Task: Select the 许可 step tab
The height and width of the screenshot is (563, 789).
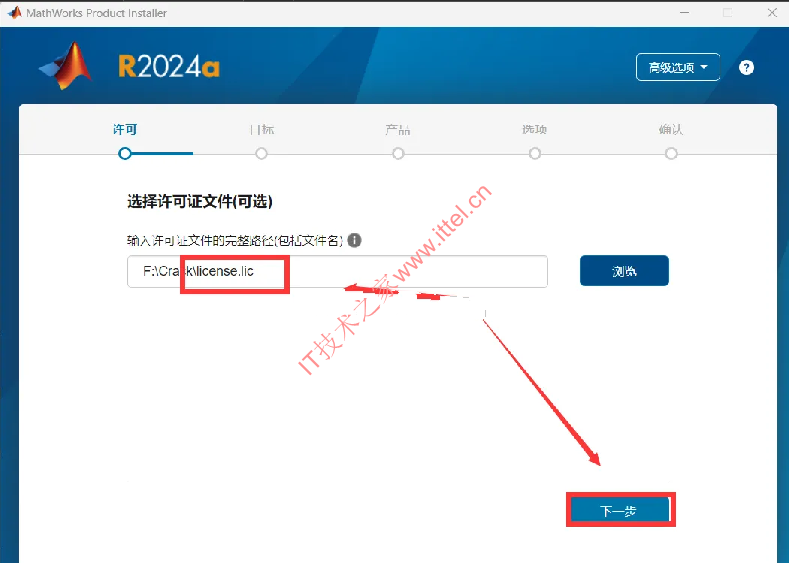Action: (x=125, y=130)
